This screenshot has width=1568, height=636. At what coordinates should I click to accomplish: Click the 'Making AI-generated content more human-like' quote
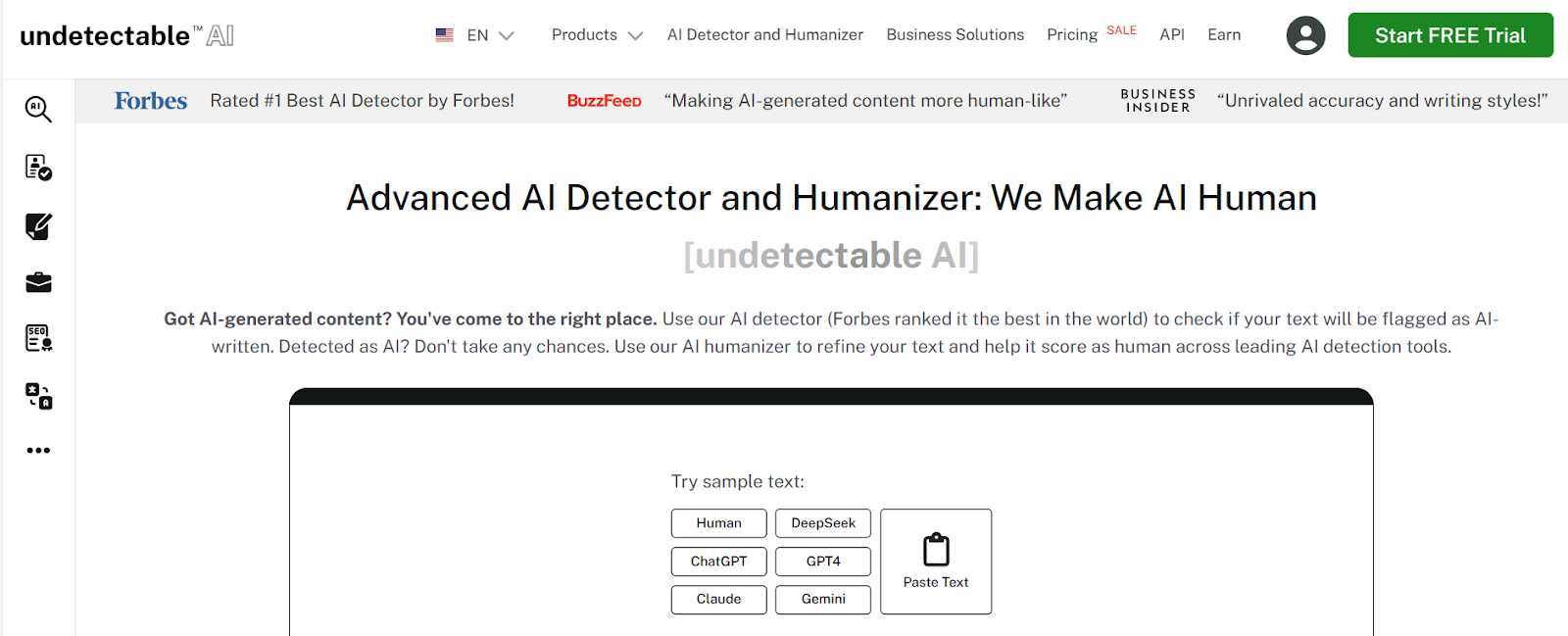click(x=865, y=101)
